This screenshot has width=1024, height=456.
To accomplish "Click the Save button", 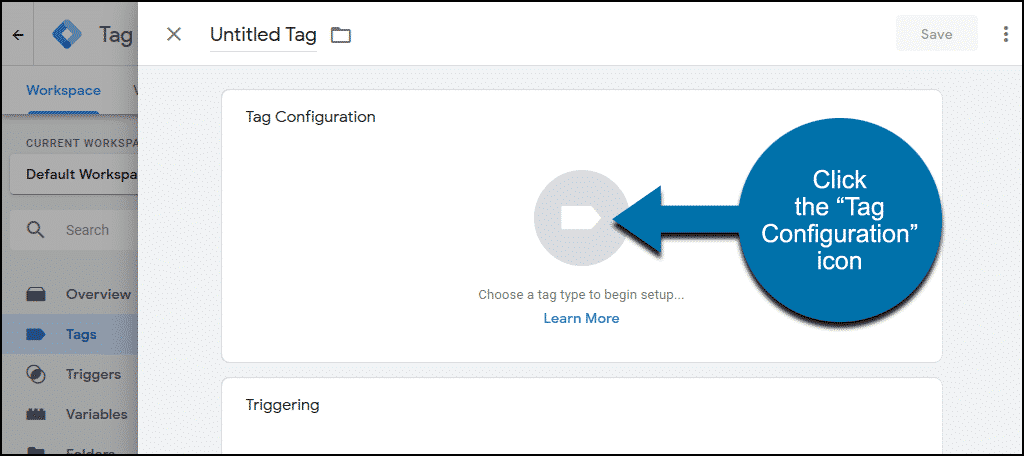I will 936,34.
